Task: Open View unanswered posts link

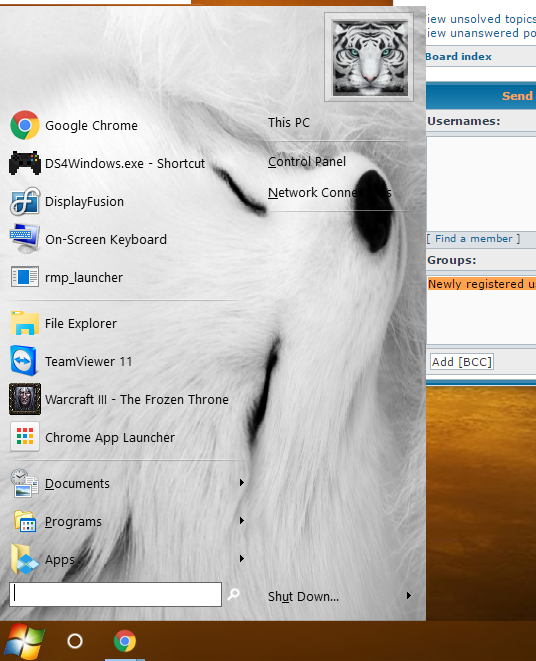Action: pos(481,33)
